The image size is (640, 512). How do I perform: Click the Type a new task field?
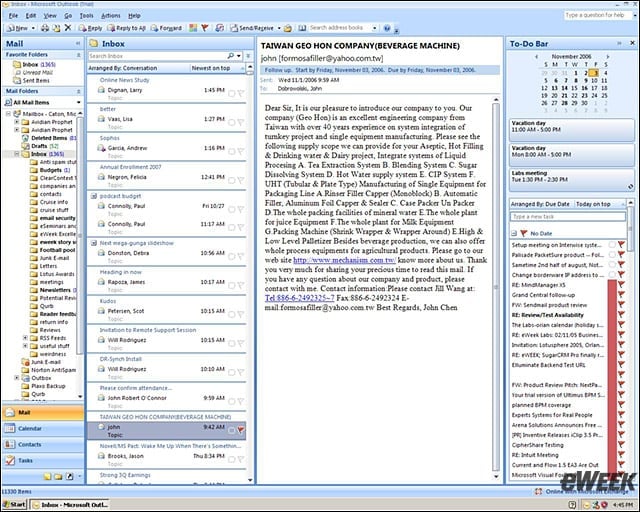pyautogui.click(x=568, y=216)
